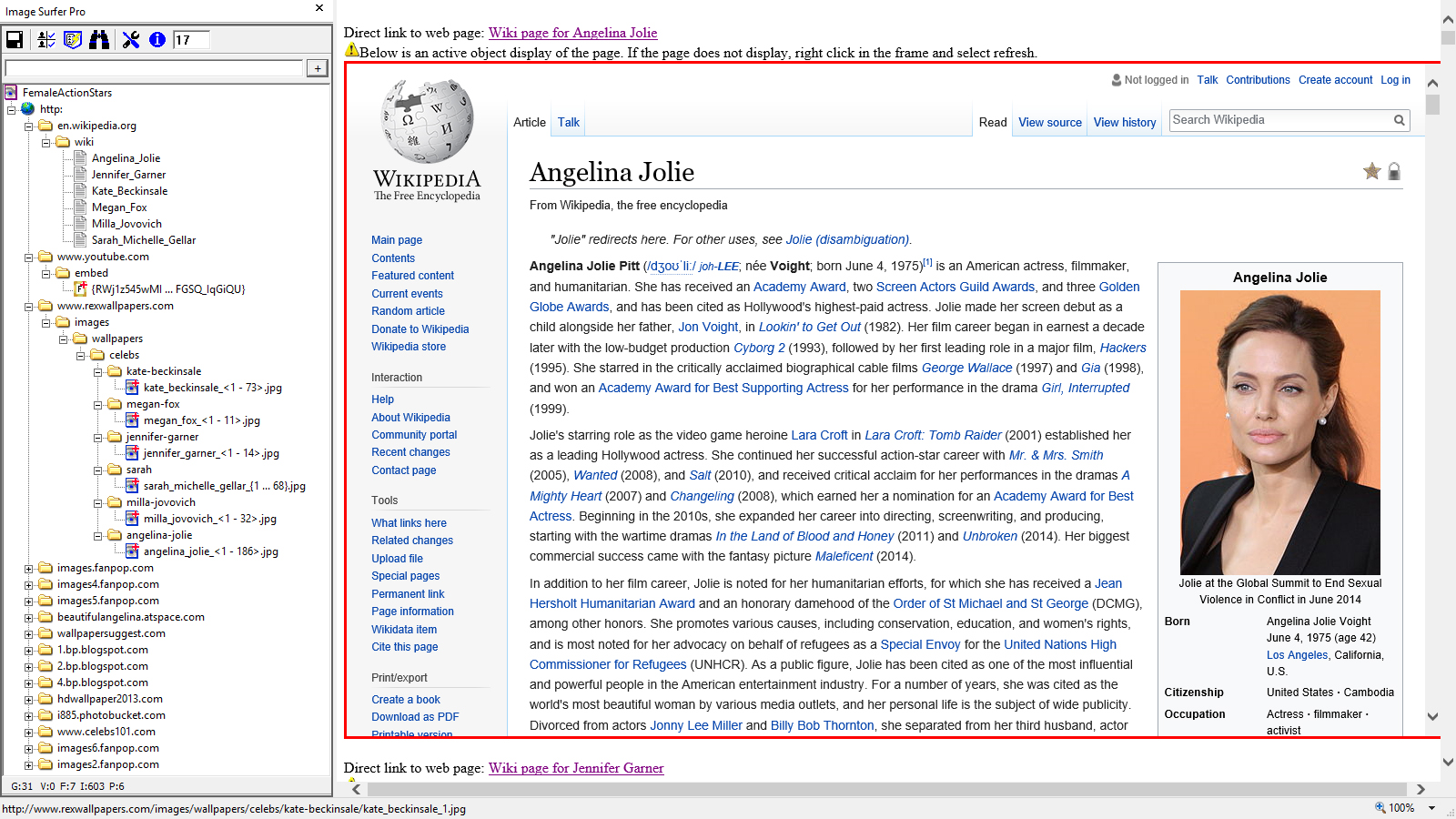Open the View source tab
Screen dimensions: 1456x819
click(x=1050, y=122)
